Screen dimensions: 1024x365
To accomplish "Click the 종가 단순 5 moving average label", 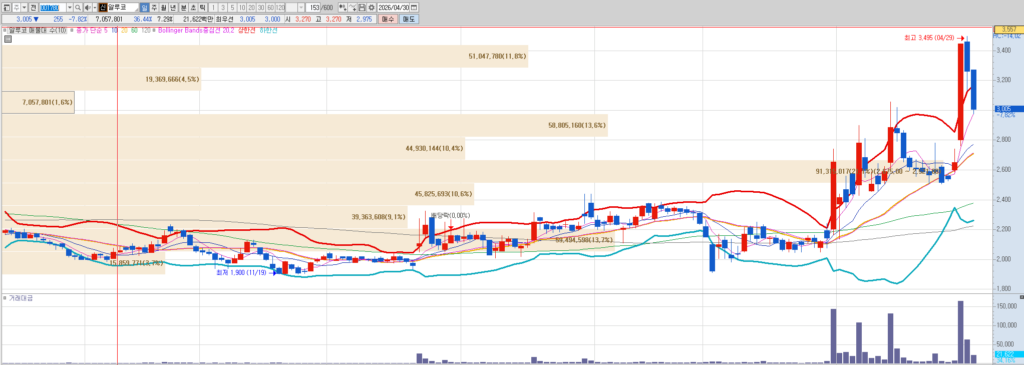I will 92,30.
